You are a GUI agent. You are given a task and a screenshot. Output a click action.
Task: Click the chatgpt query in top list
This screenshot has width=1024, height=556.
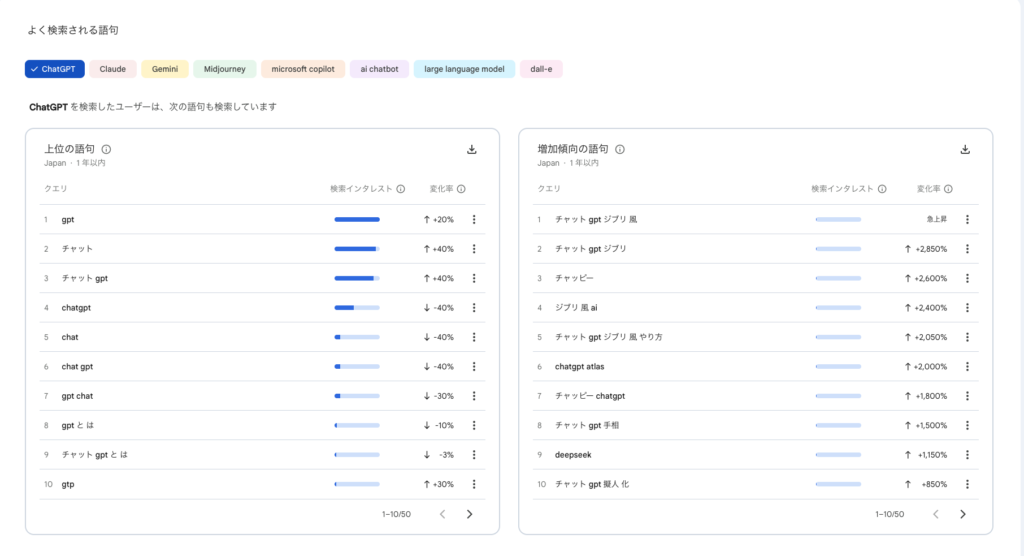pyautogui.click(x=76, y=308)
